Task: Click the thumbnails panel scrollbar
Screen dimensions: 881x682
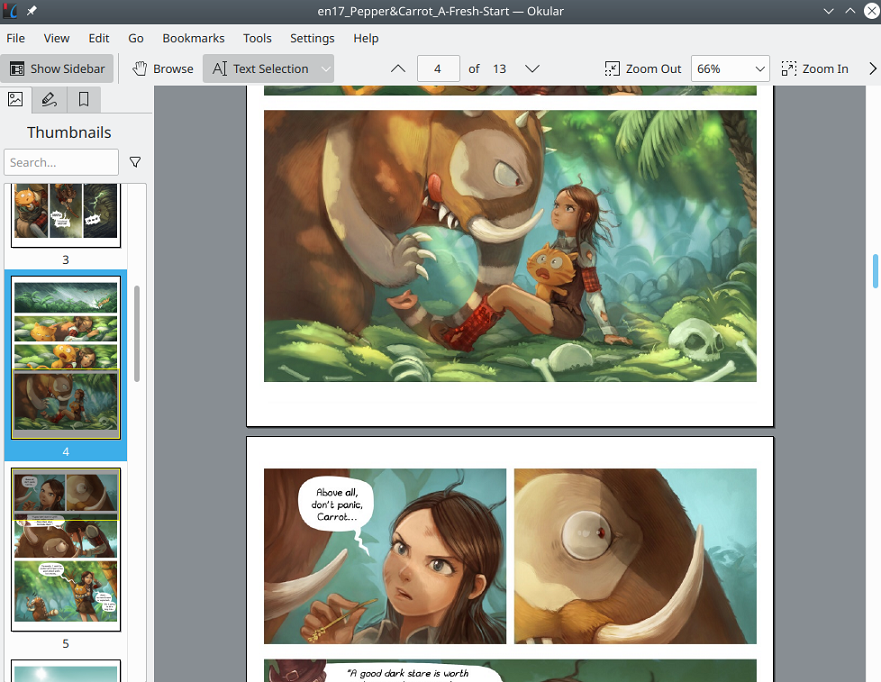Action: tap(137, 334)
